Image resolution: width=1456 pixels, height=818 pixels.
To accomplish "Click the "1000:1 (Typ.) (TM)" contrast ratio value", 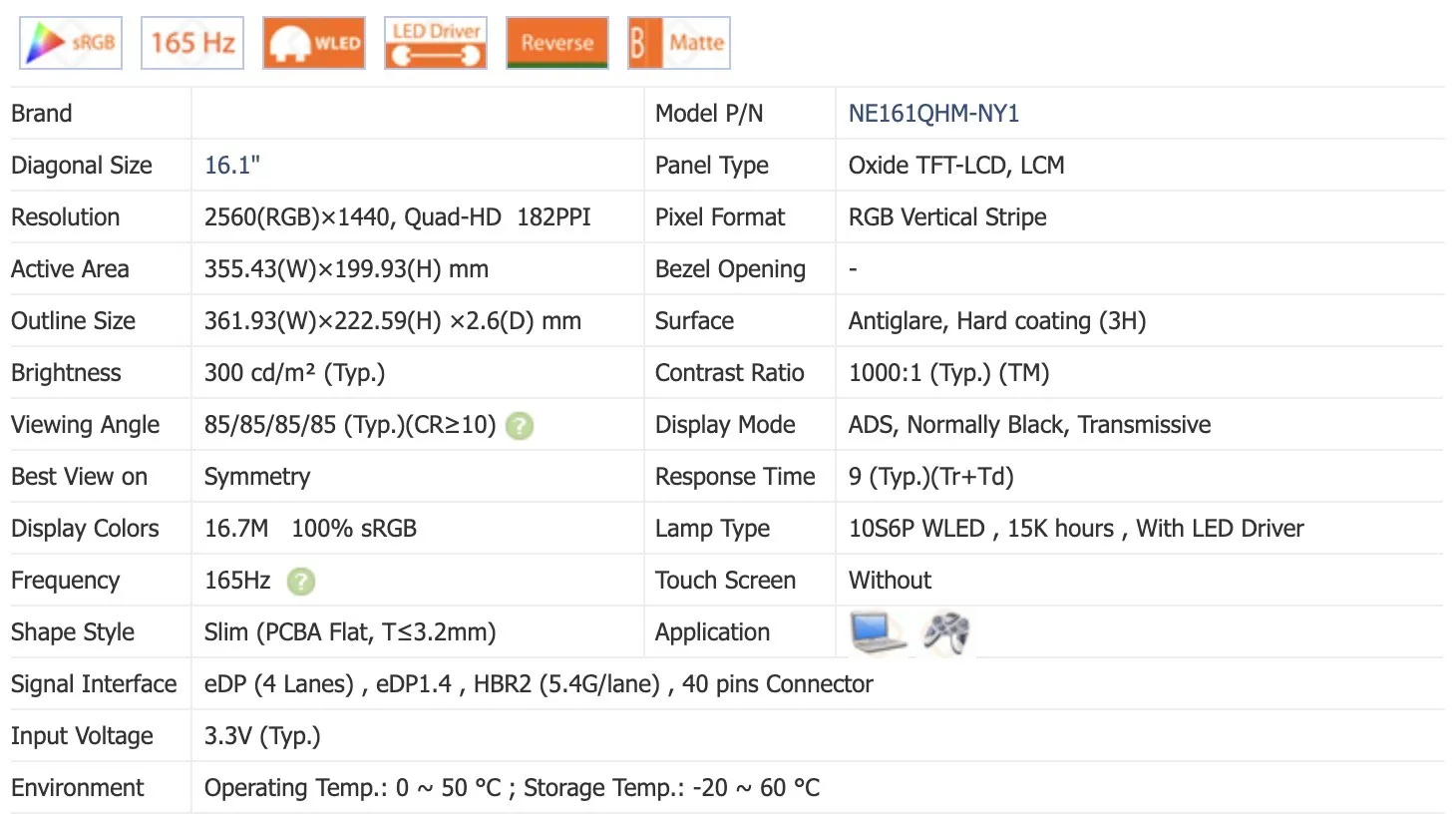I will click(948, 373).
